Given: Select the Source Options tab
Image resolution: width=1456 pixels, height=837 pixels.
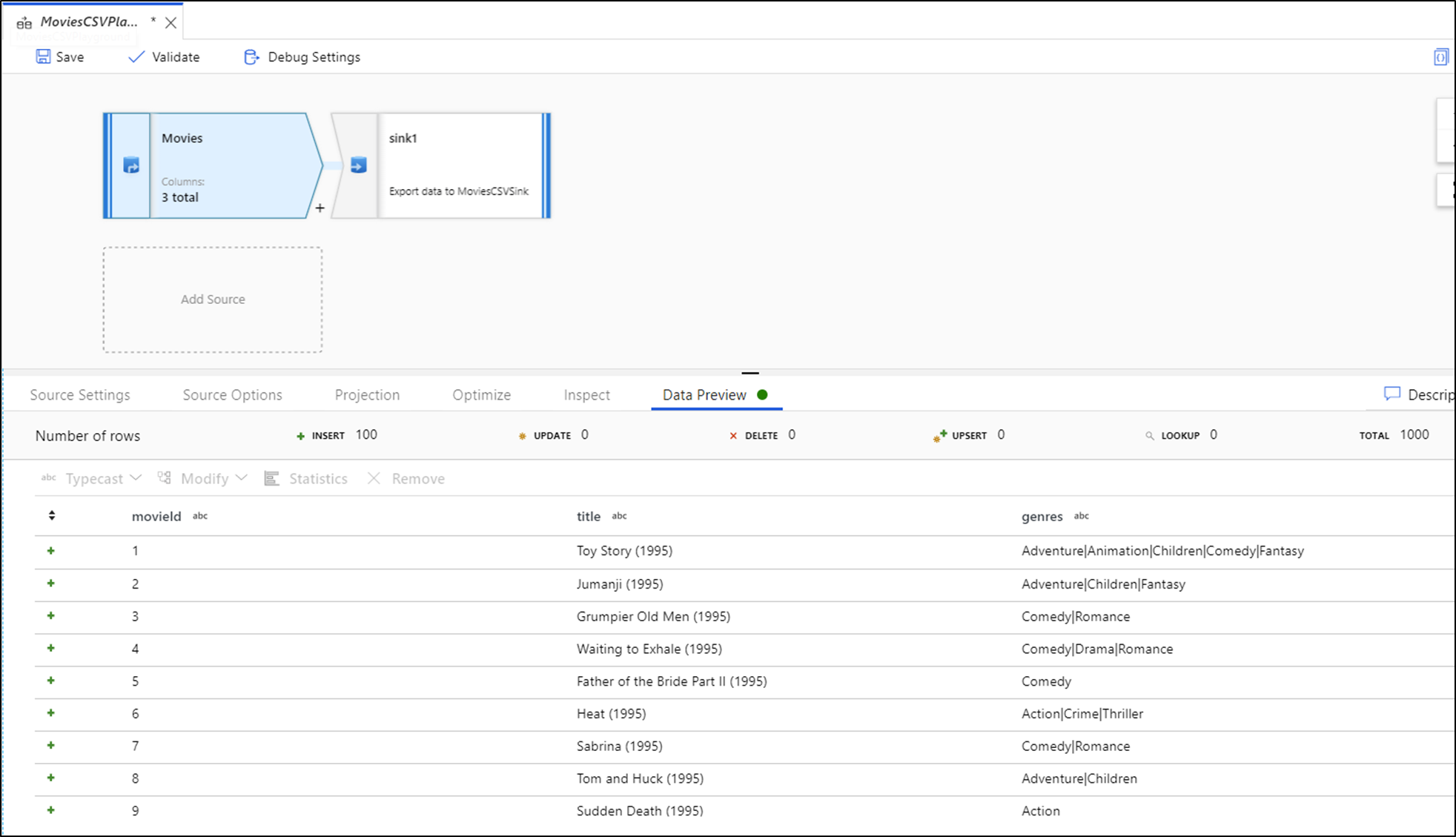Looking at the screenshot, I should click(x=233, y=395).
